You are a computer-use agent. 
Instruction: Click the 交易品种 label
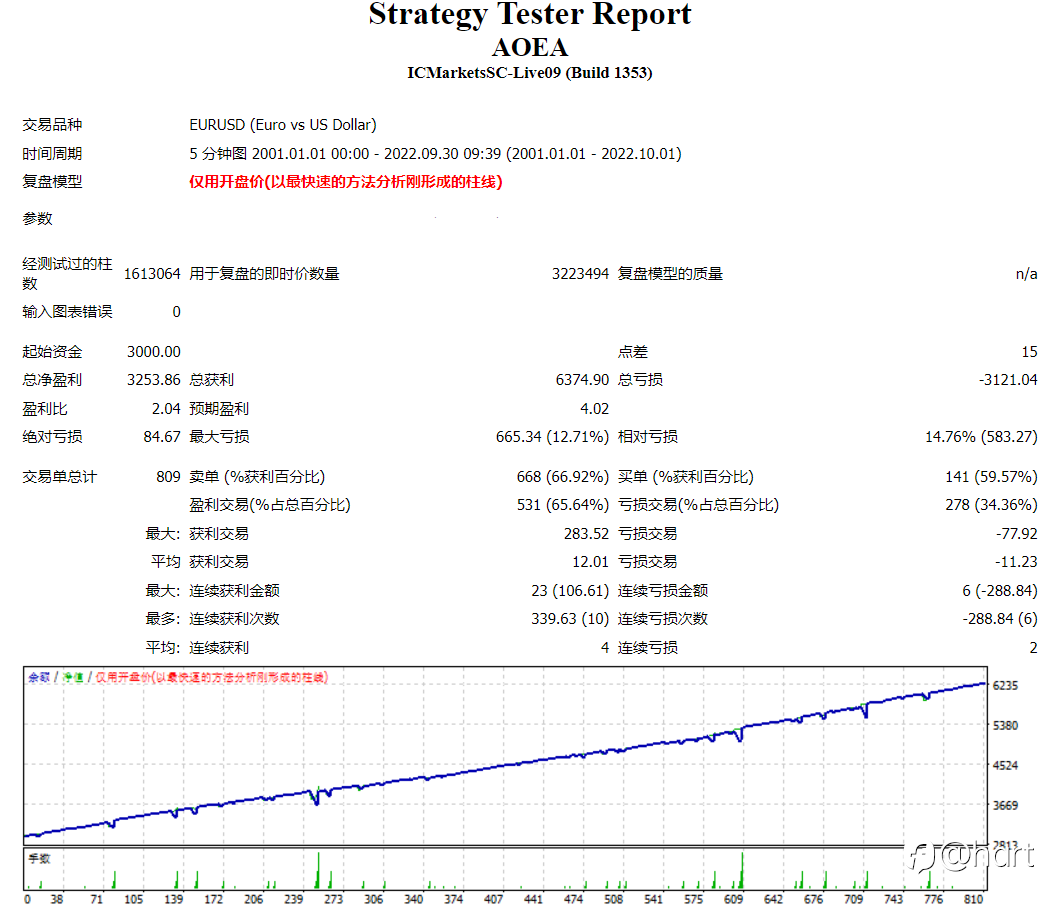(x=52, y=125)
